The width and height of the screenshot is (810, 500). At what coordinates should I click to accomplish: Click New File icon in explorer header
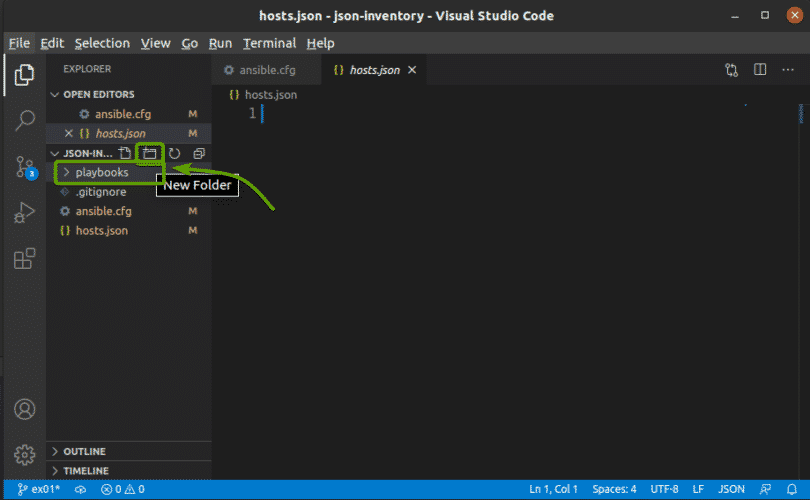[x=124, y=153]
